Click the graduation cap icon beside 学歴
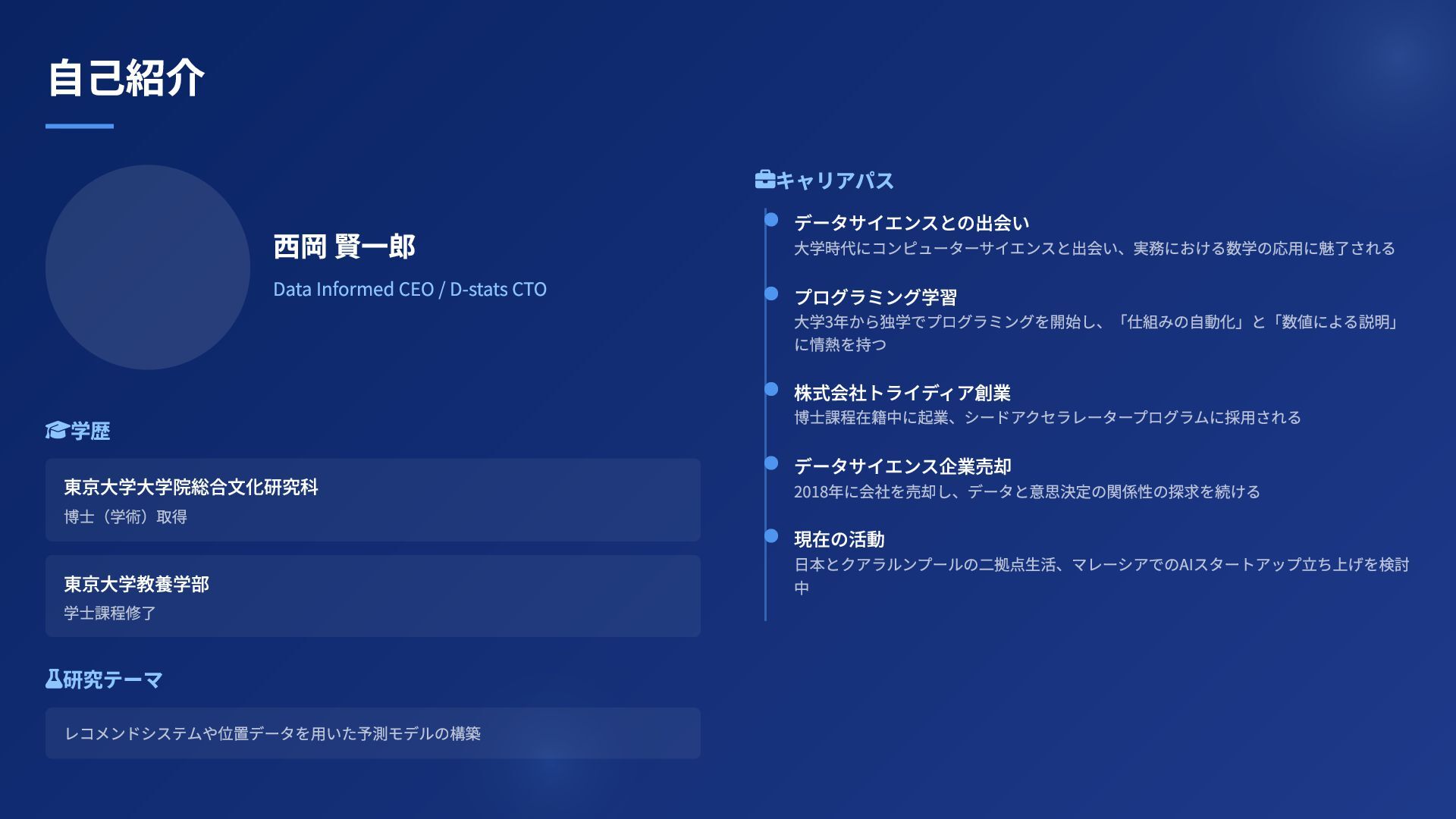 [x=56, y=431]
